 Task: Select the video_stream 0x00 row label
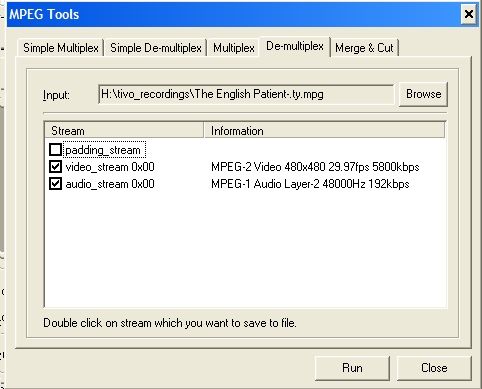click(x=110, y=167)
